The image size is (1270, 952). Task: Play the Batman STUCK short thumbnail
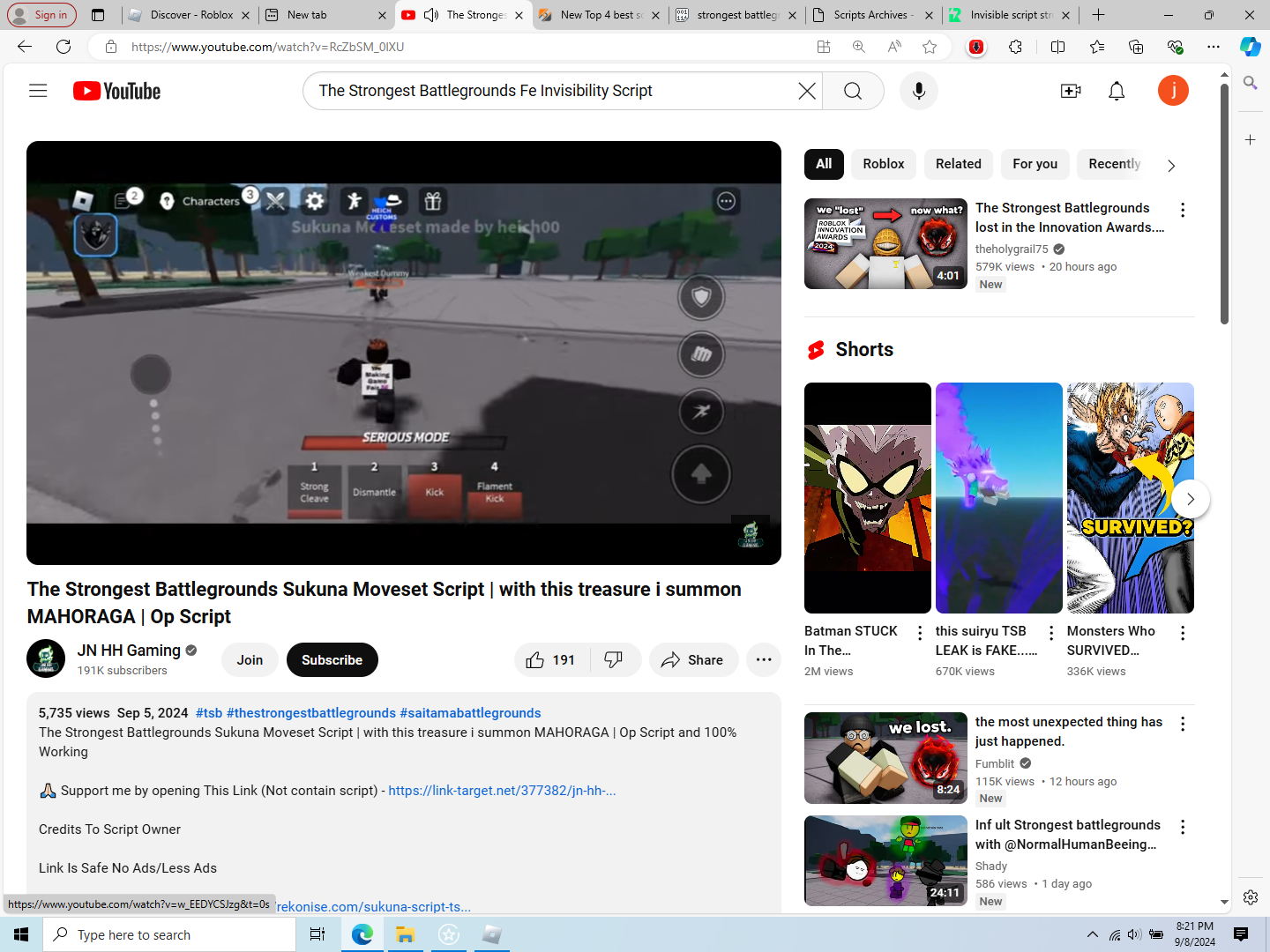coord(868,498)
